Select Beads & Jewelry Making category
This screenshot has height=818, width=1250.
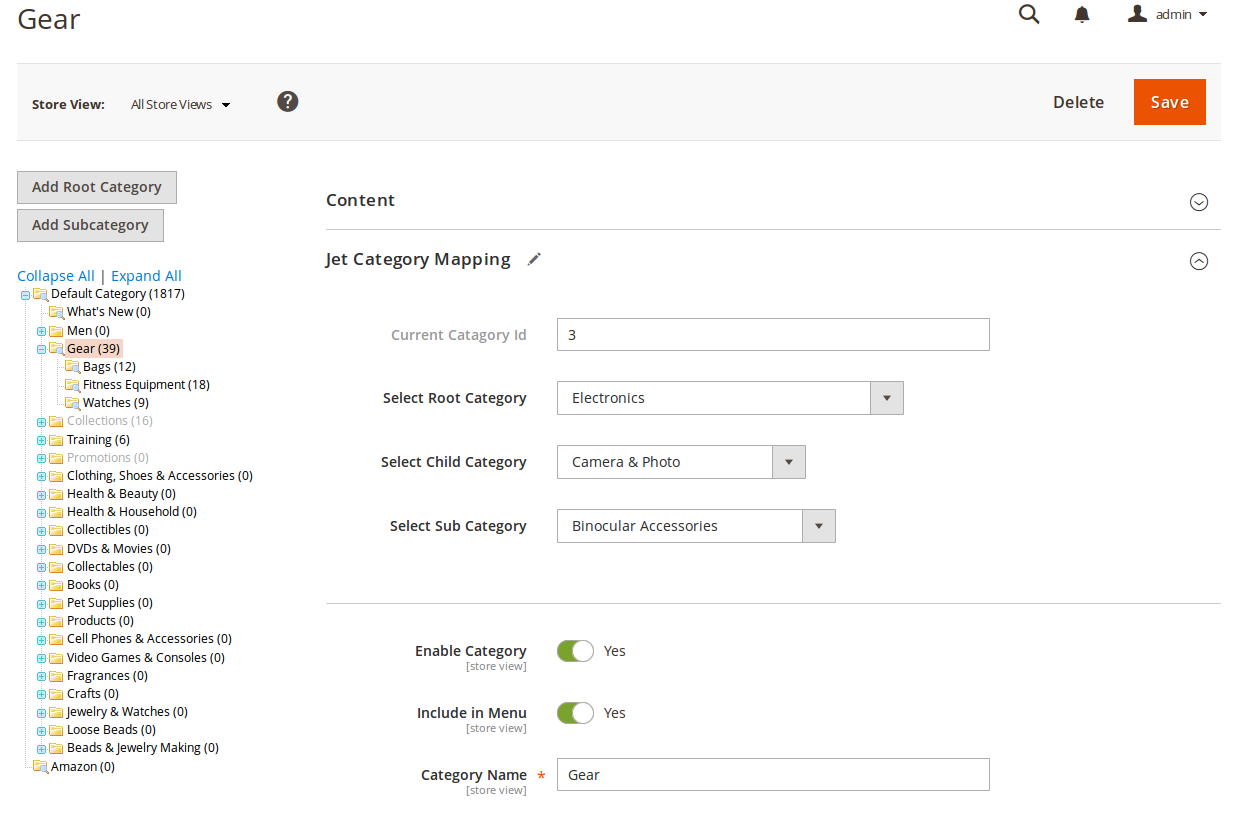143,748
